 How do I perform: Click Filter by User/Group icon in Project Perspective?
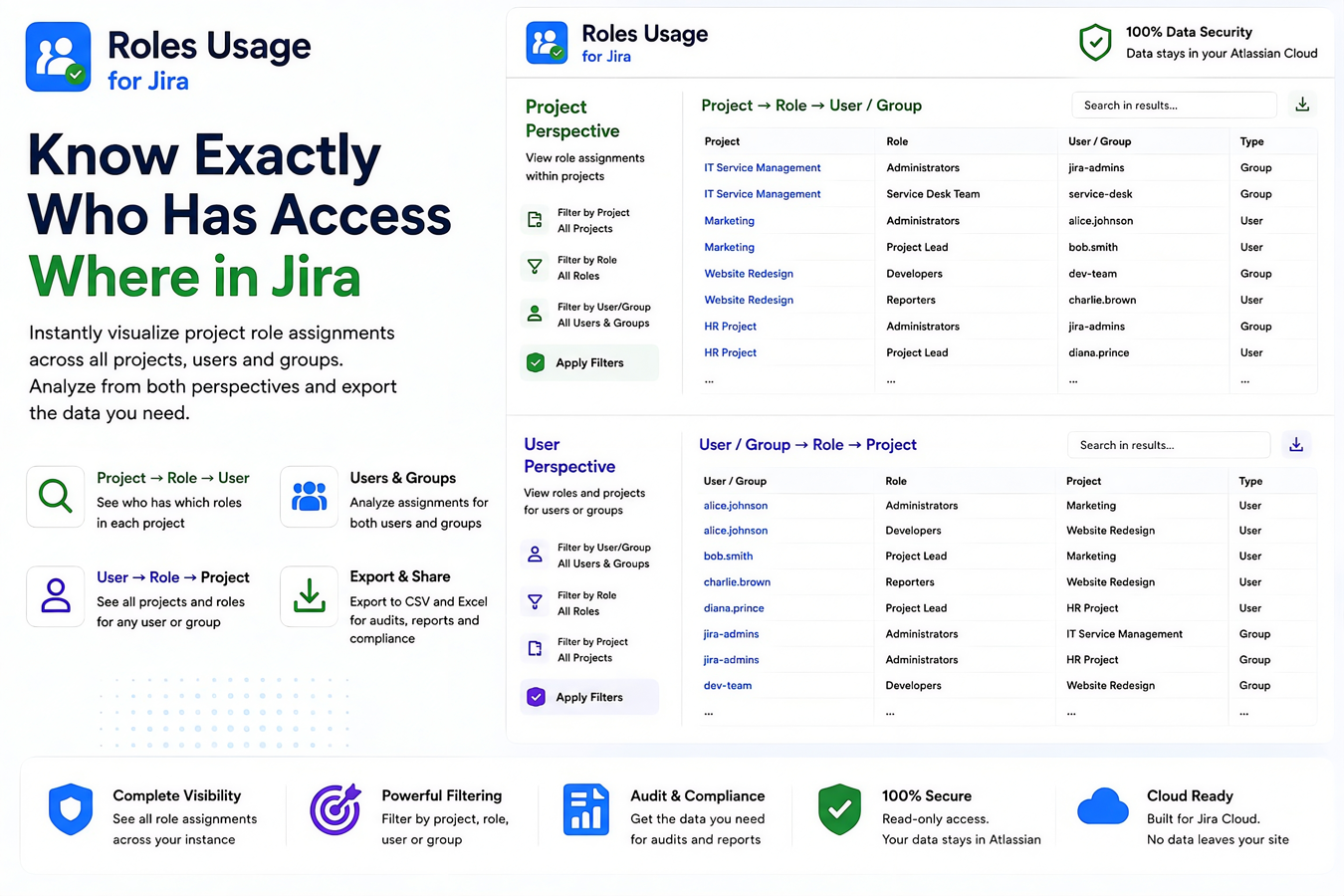coord(535,315)
